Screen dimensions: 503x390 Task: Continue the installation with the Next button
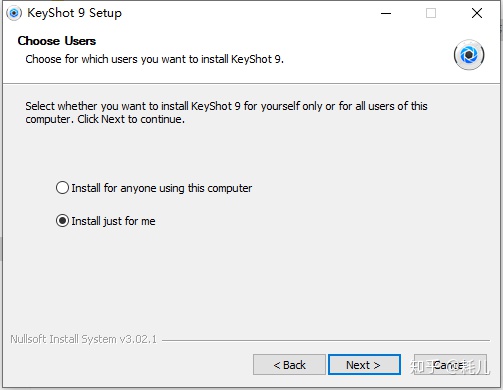[364, 365]
